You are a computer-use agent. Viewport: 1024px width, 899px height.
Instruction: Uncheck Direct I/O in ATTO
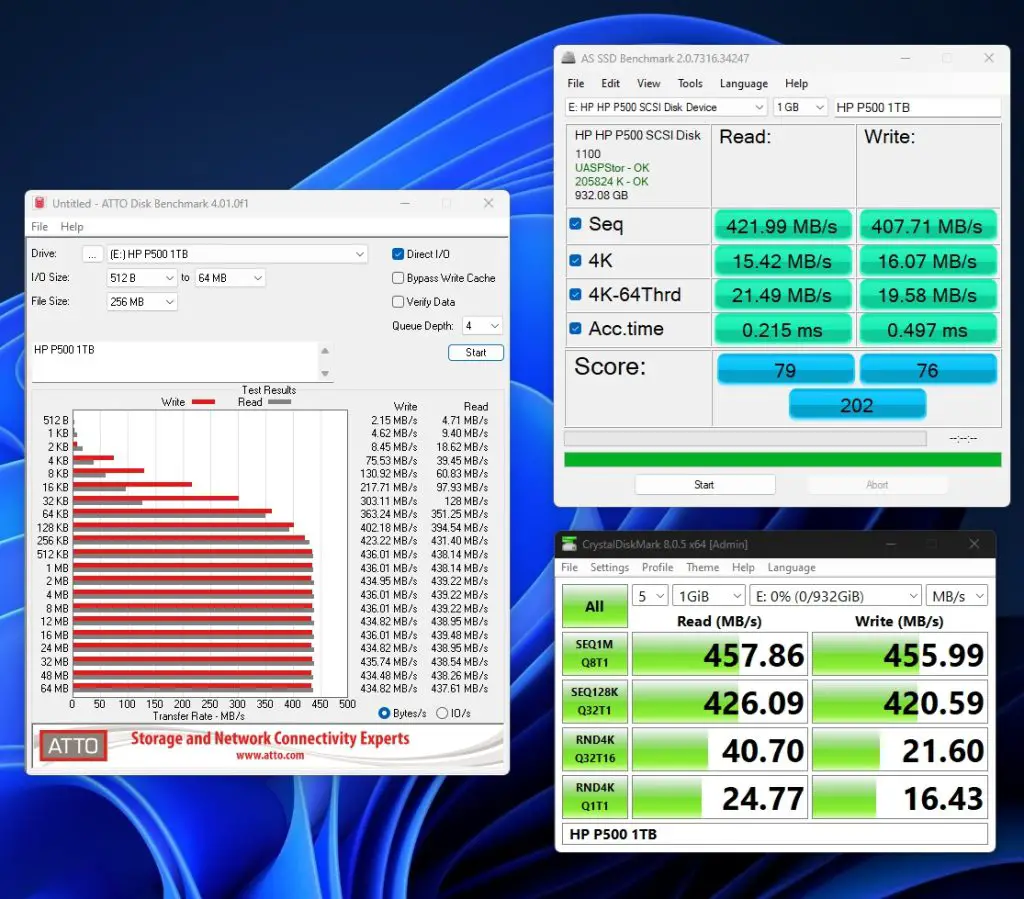tap(398, 254)
